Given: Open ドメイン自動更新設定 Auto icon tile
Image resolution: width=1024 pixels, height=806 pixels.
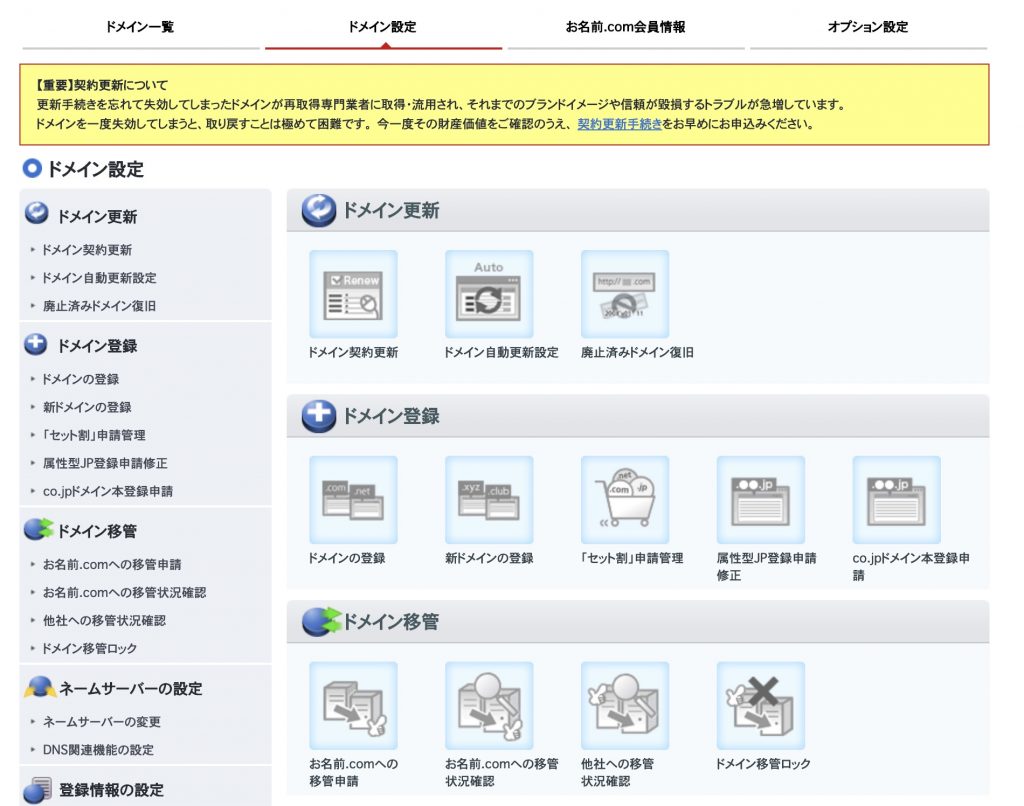Looking at the screenshot, I should click(489, 294).
